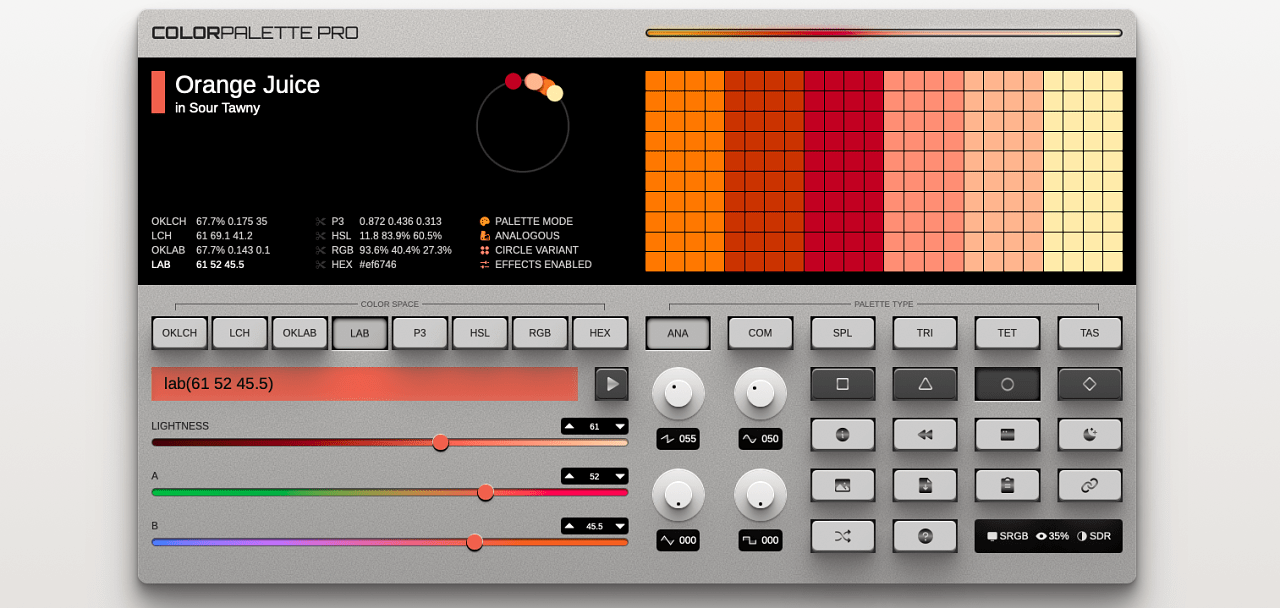Click the dark red dot on the color wheel
The image size is (1280, 608).
513,81
